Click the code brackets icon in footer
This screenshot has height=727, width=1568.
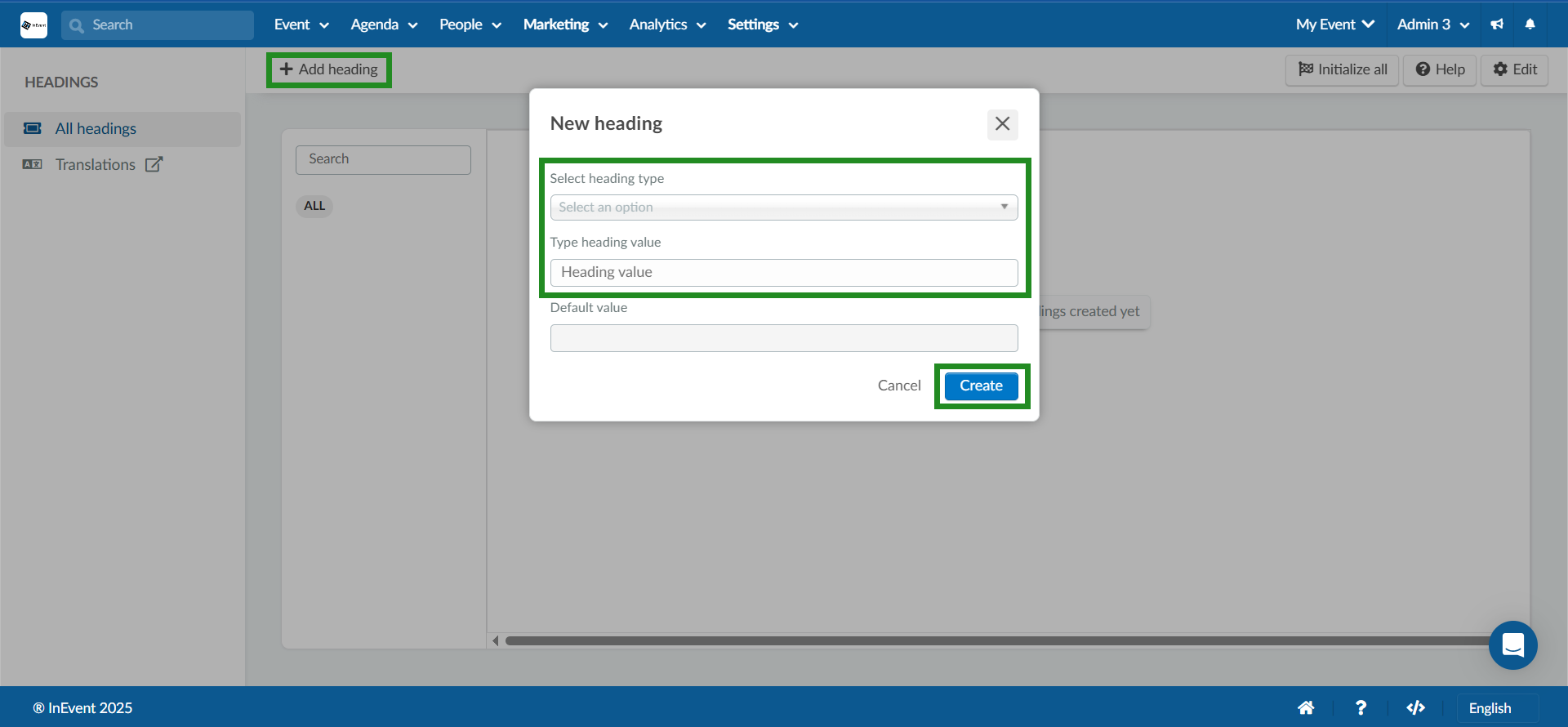(x=1415, y=708)
